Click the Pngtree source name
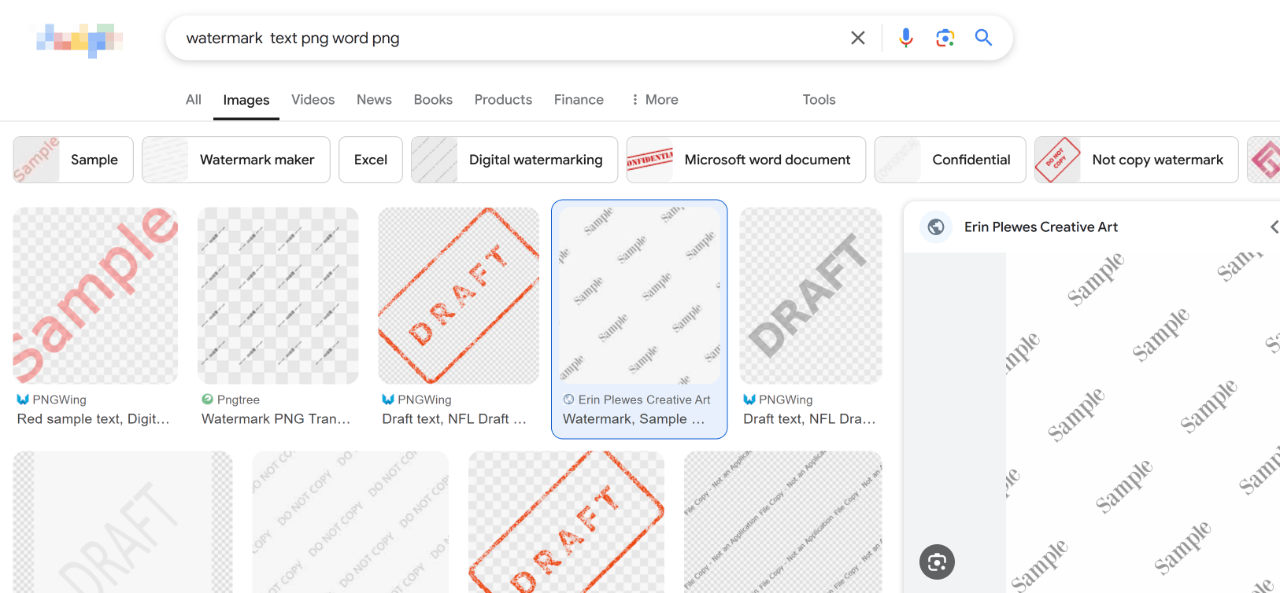1280x593 pixels. click(238, 399)
